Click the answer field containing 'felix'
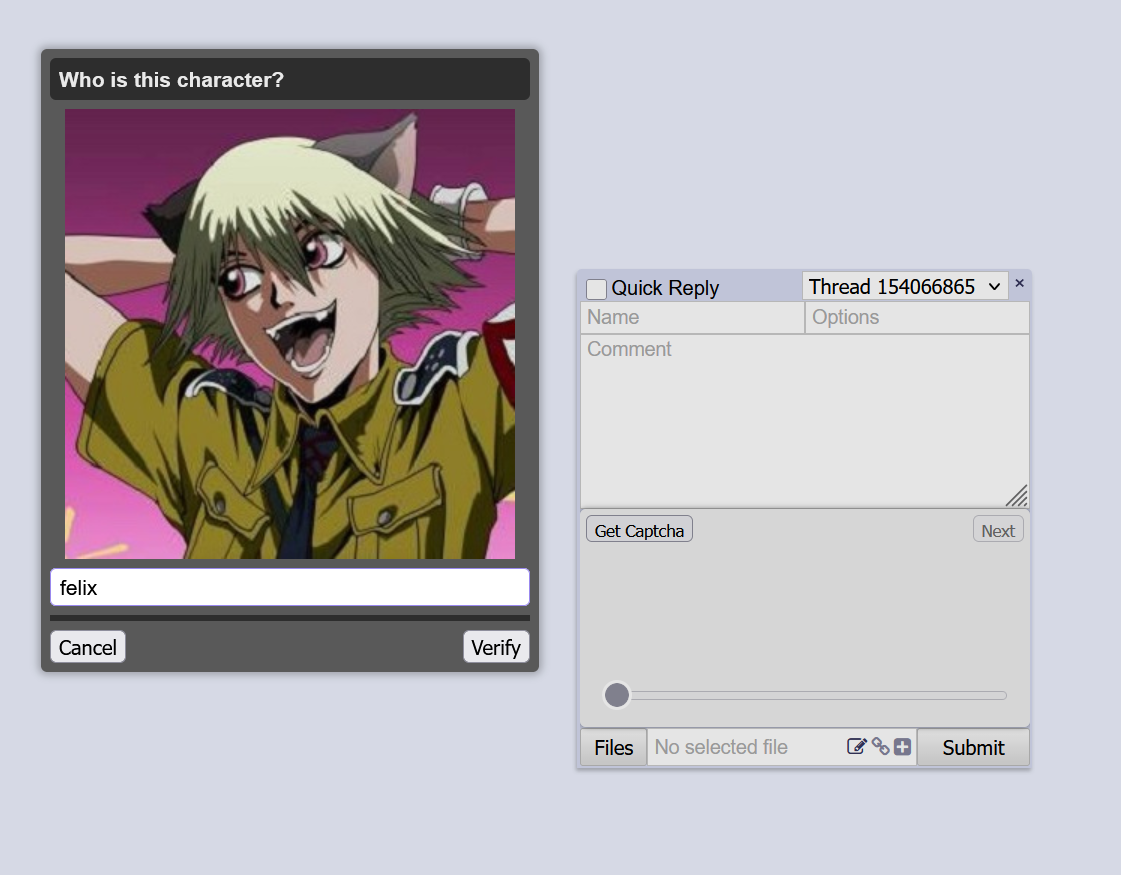Screen dimensions: 1121x875 pos(290,588)
